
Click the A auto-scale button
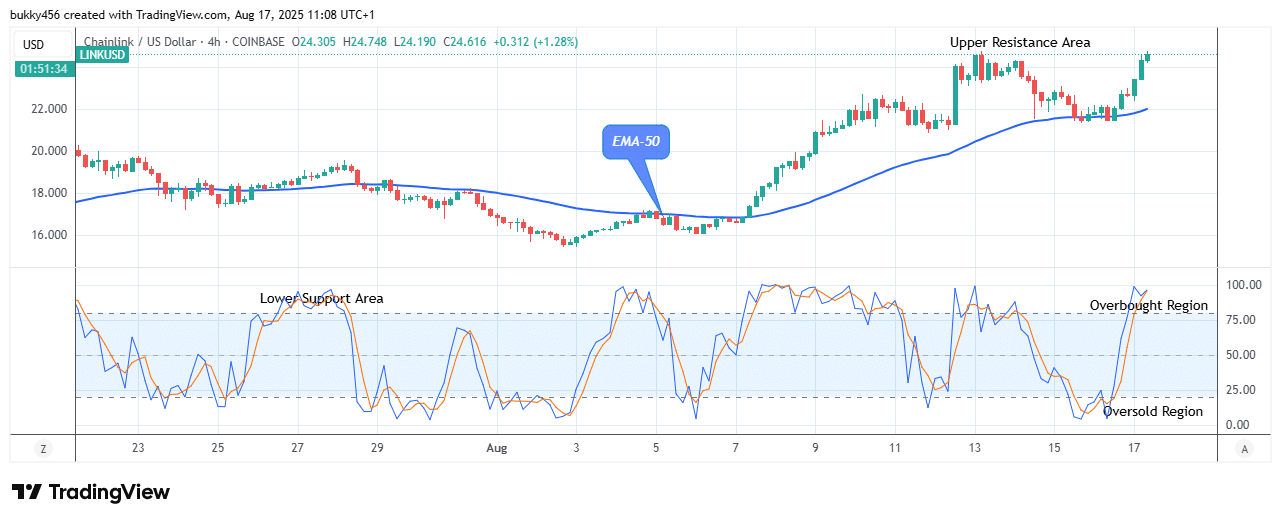click(1244, 450)
